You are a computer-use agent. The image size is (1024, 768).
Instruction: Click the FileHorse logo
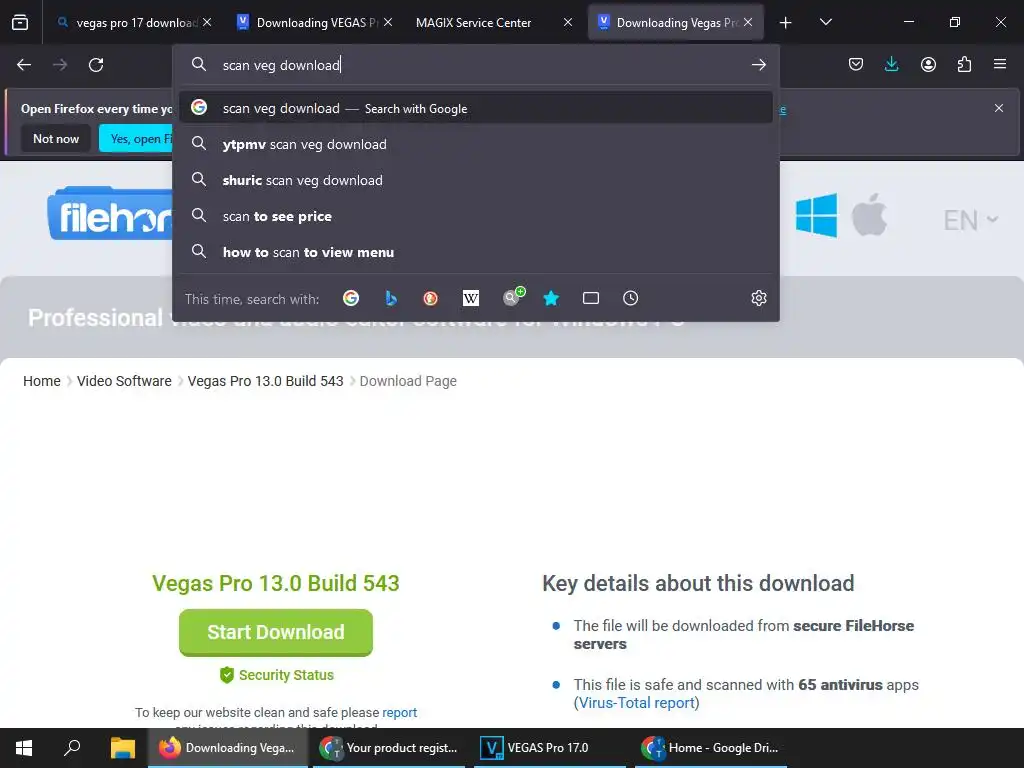click(110, 214)
